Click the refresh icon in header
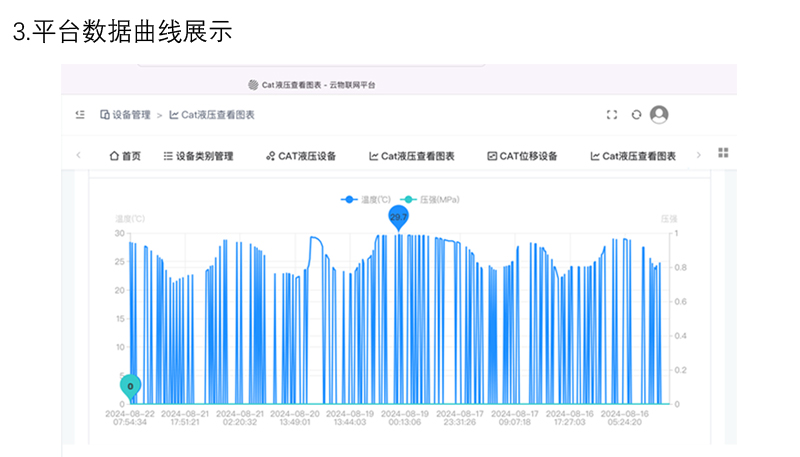 point(636,115)
